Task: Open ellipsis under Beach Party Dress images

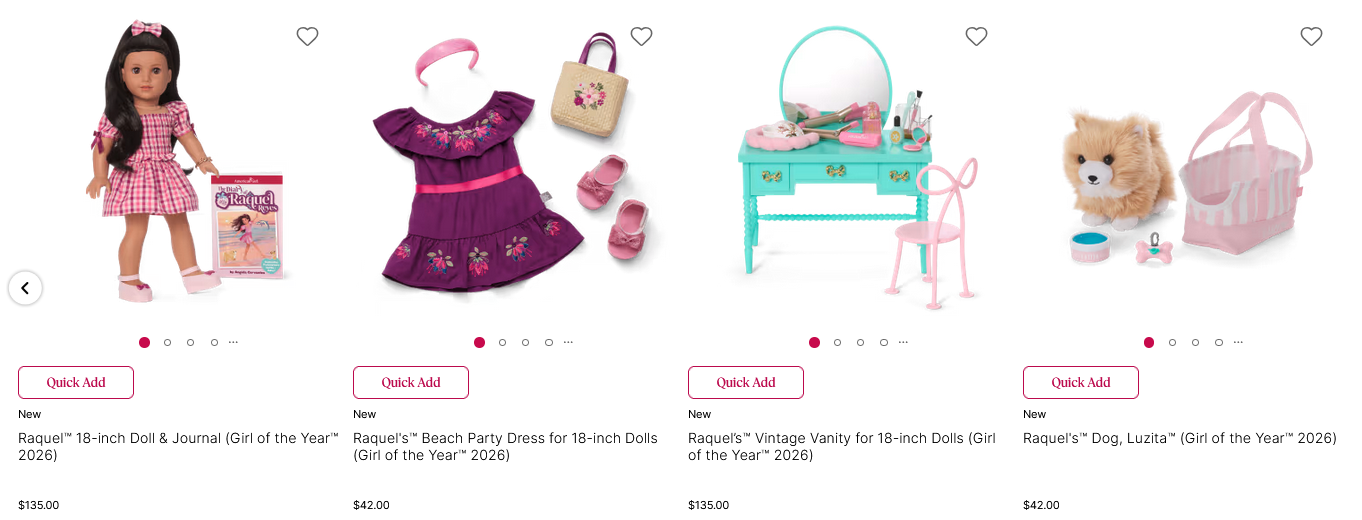Action: click(x=568, y=342)
